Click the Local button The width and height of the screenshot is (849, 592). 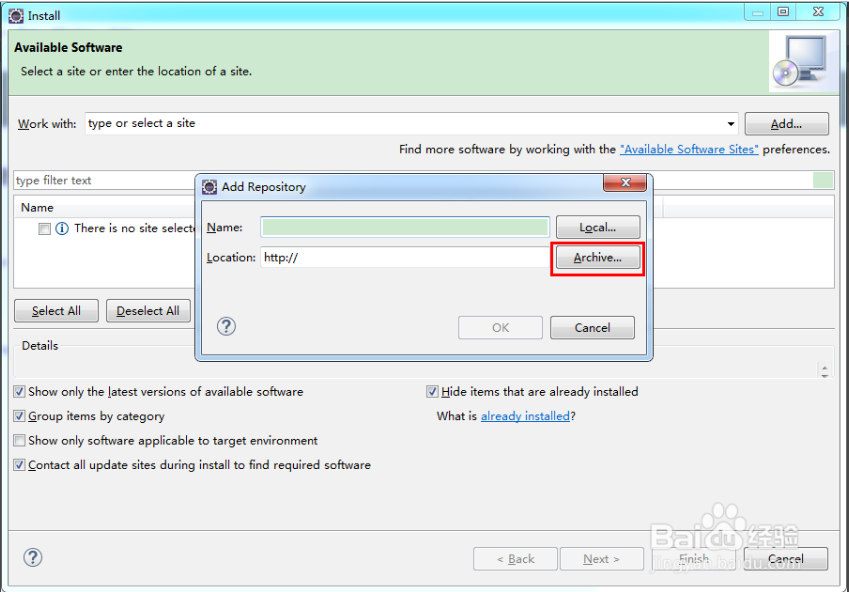597,227
